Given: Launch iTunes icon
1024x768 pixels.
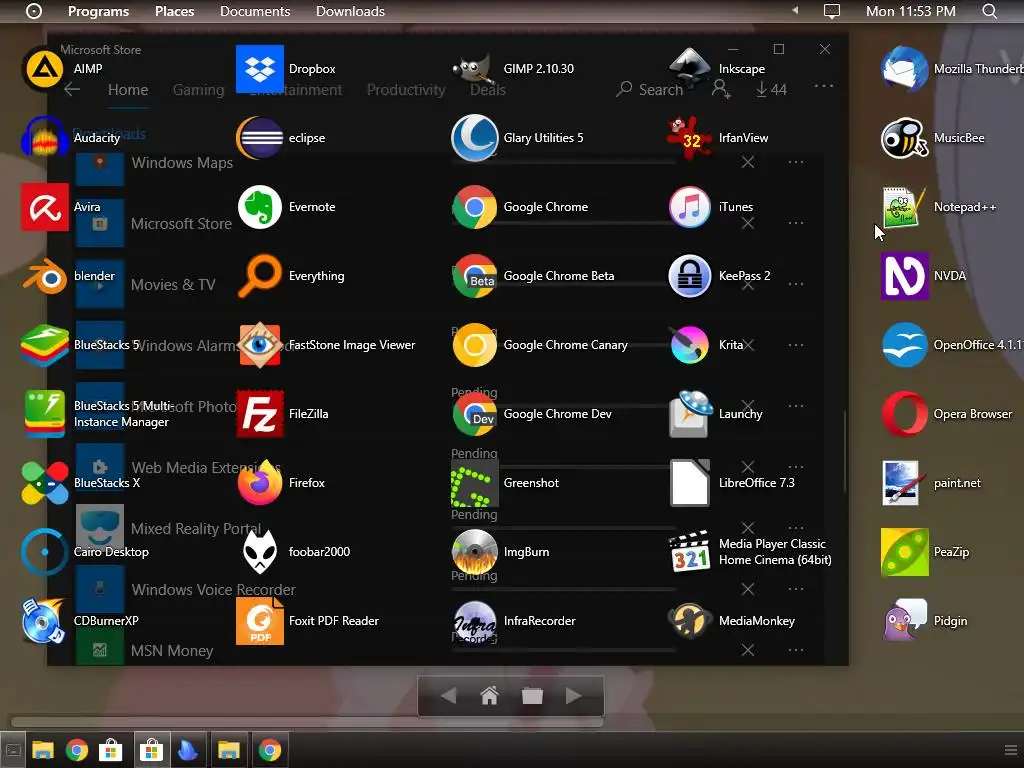Looking at the screenshot, I should [690, 207].
